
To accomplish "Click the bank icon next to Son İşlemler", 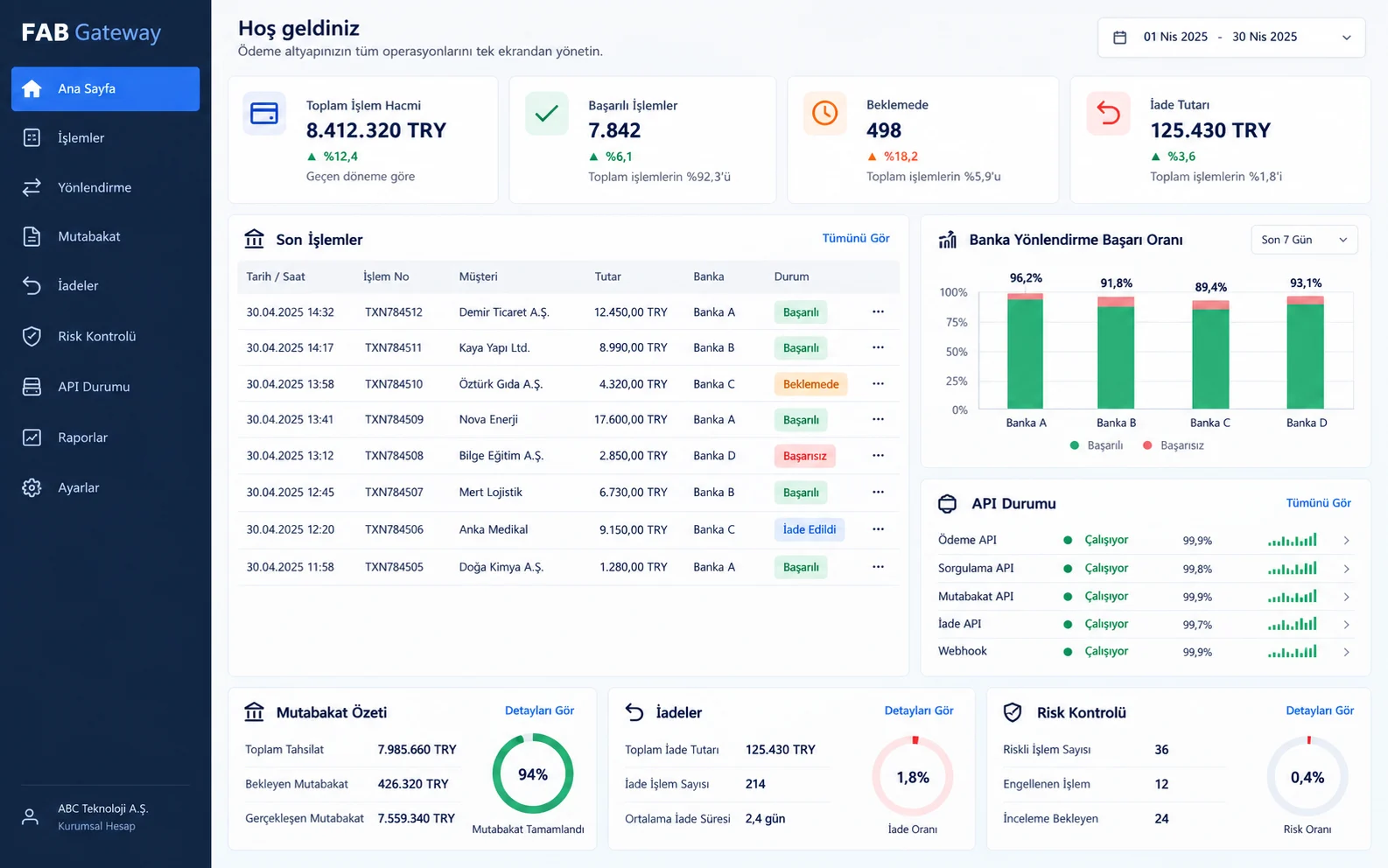I will [255, 239].
